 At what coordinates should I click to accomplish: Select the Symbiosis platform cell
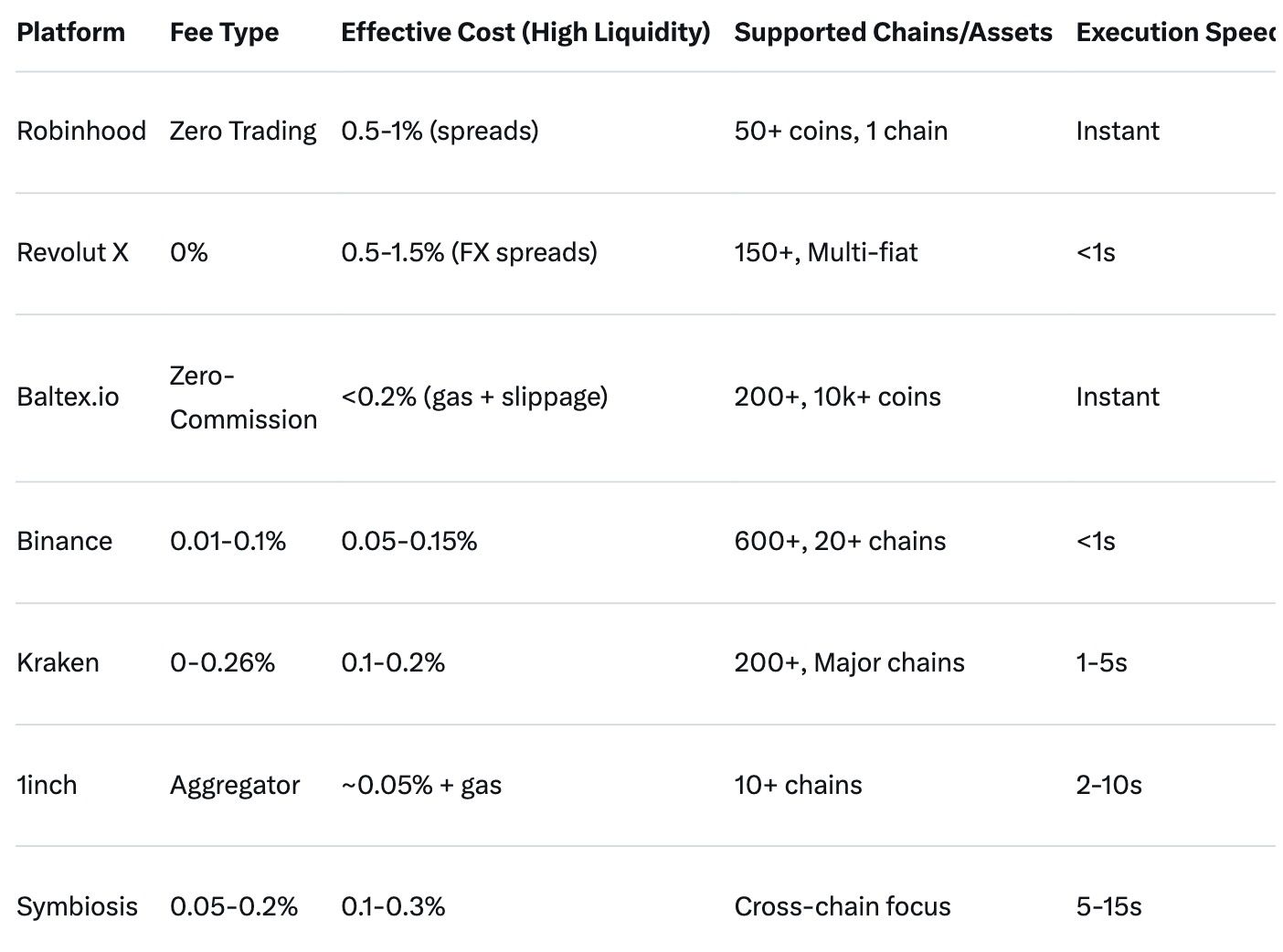point(77,906)
